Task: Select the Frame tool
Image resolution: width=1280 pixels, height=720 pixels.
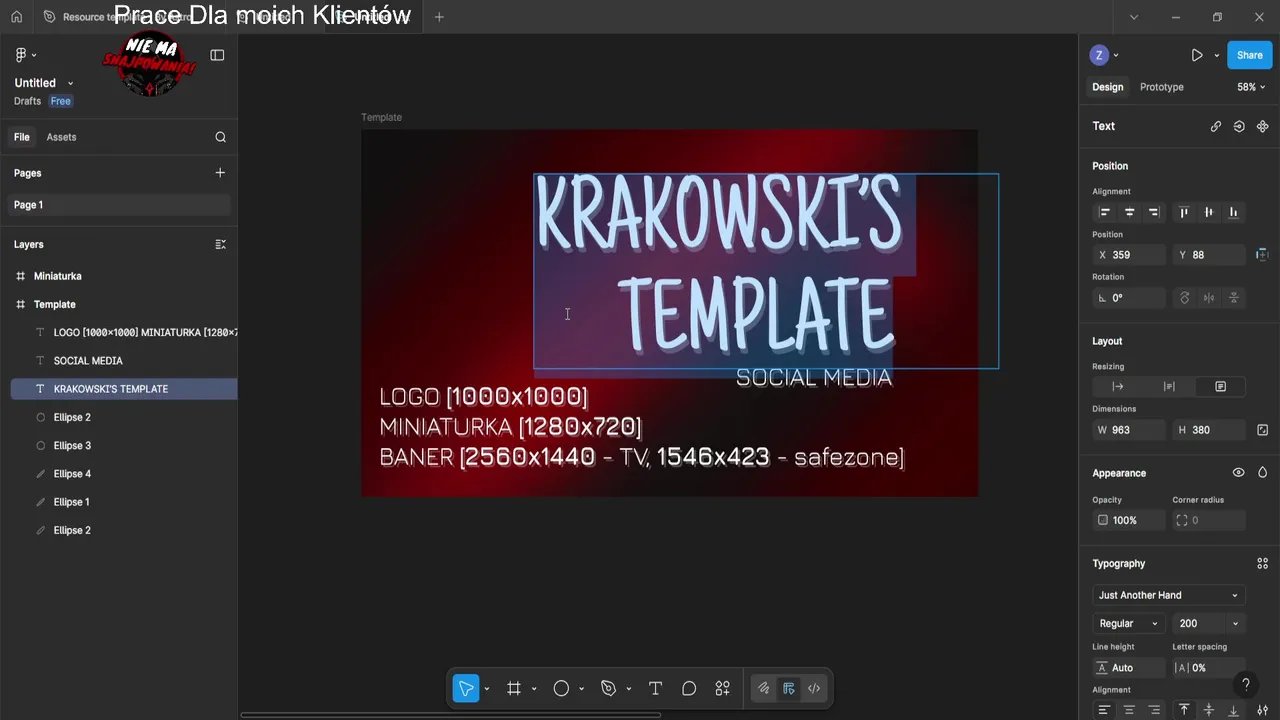Action: [x=514, y=688]
